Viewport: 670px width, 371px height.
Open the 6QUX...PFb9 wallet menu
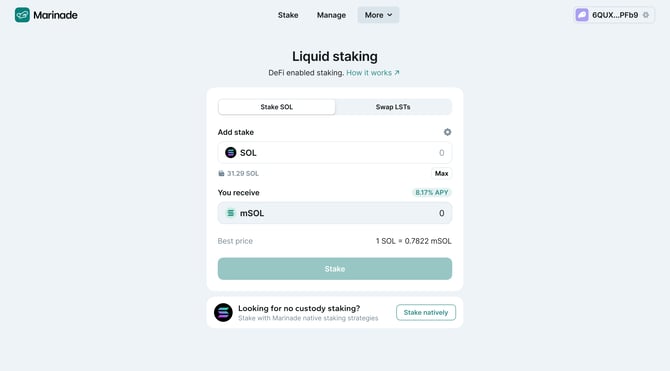tap(614, 15)
